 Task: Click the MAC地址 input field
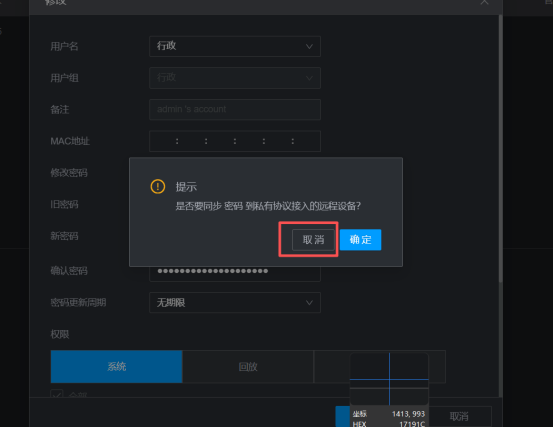[235, 141]
